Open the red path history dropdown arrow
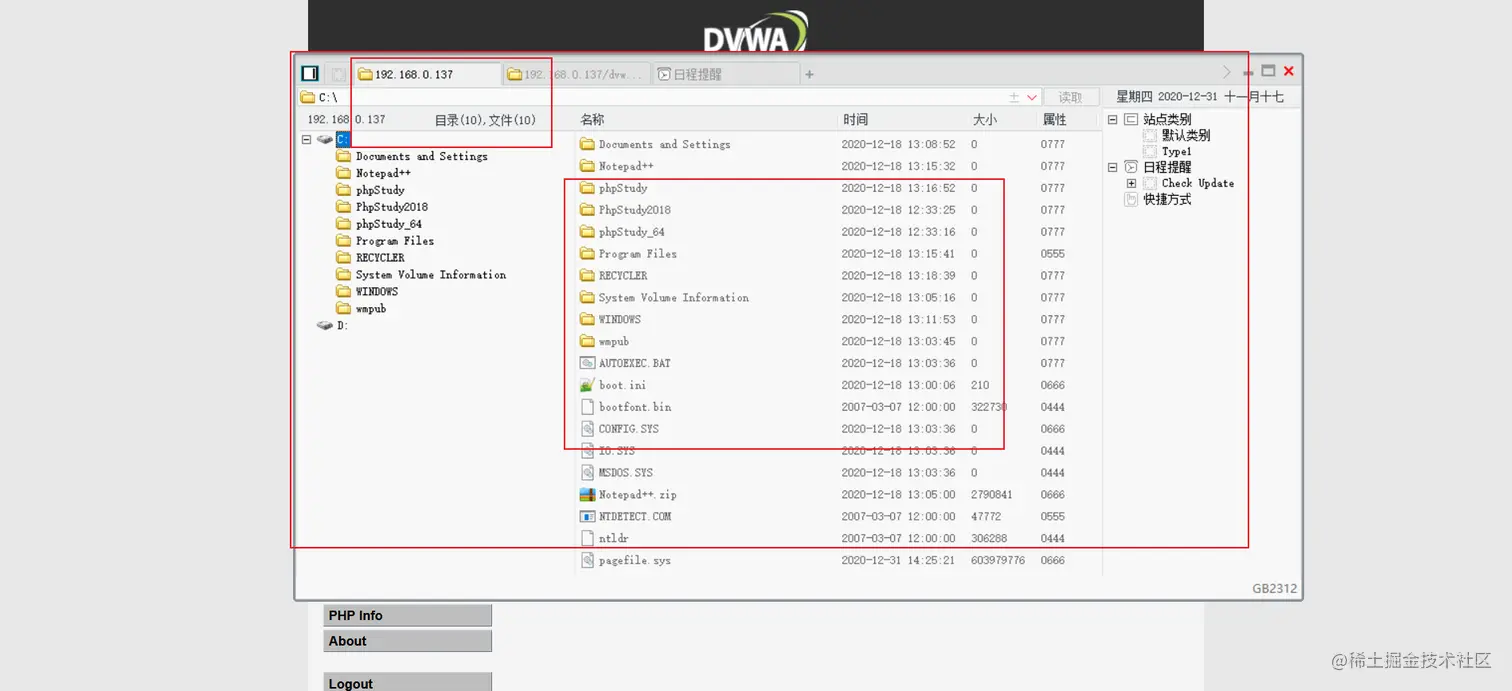 [1032, 97]
